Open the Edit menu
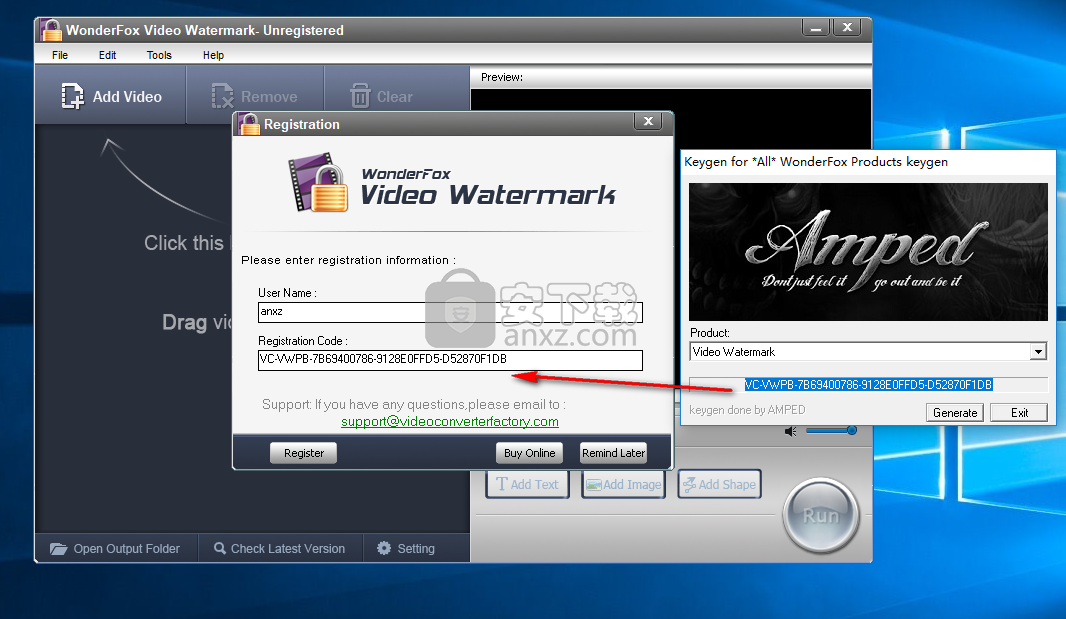The width and height of the screenshot is (1066, 619). [x=107, y=55]
